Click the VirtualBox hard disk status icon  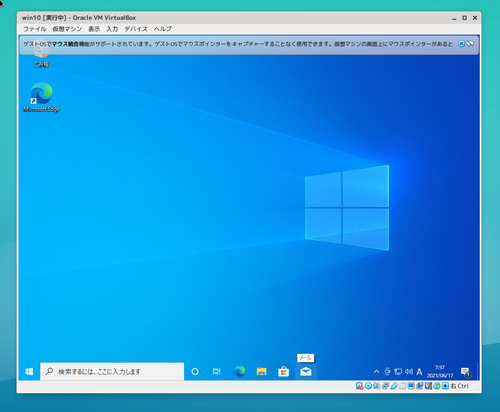tap(359, 386)
